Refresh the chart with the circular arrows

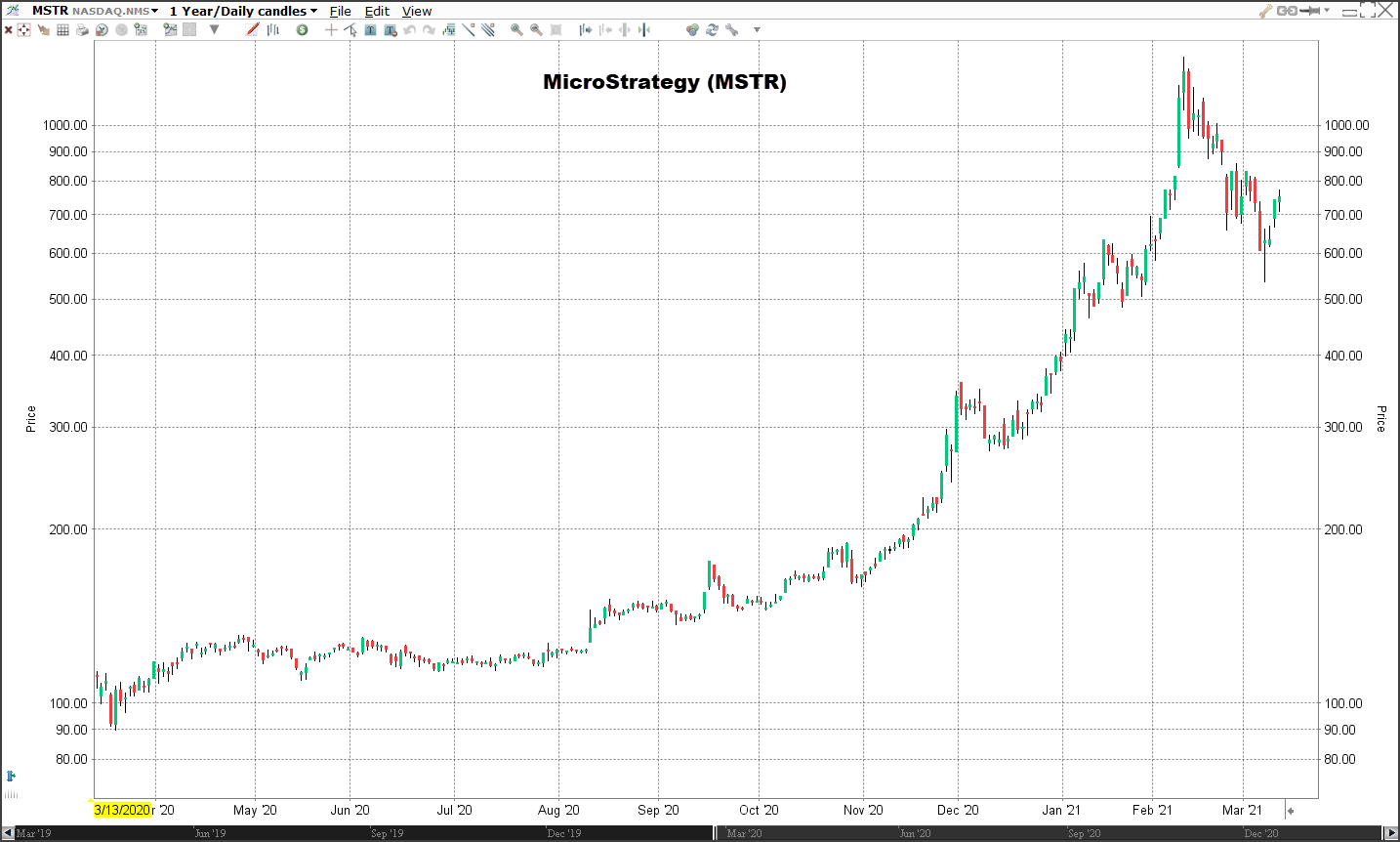click(712, 29)
